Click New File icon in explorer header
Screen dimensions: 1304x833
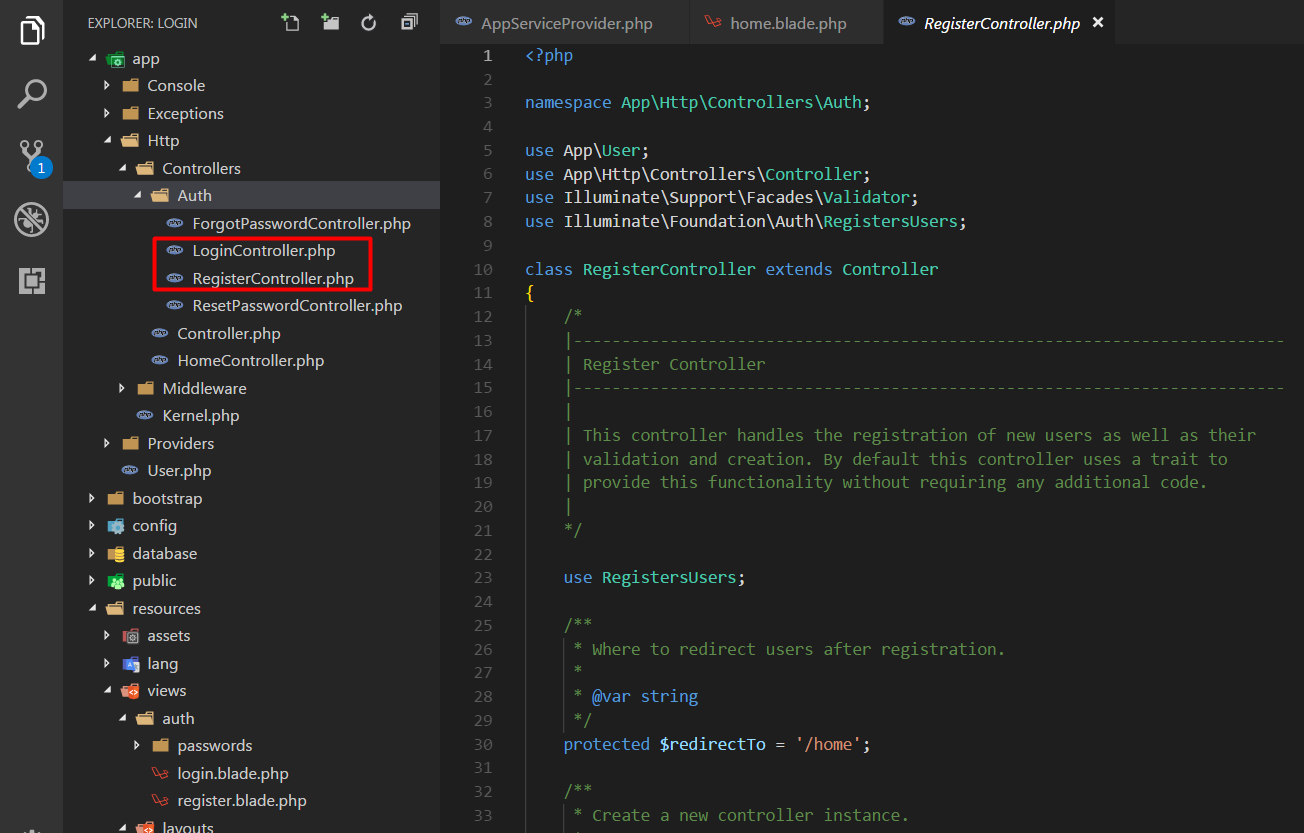point(291,22)
